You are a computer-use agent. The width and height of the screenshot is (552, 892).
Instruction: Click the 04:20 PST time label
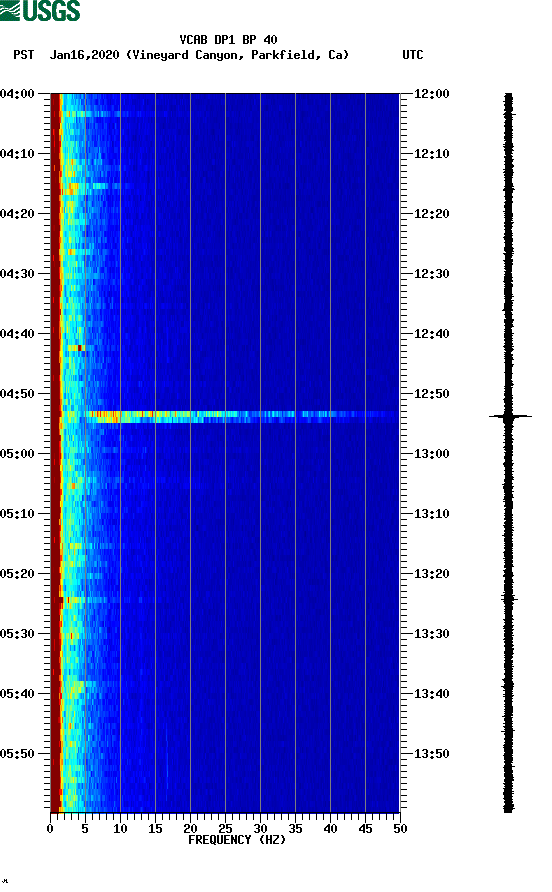pyautogui.click(x=17, y=214)
